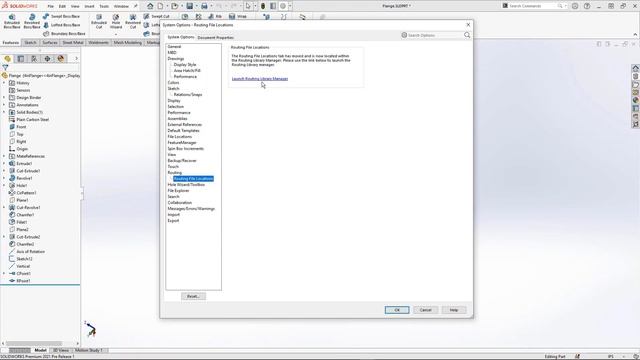Select File Locations in the options list

(x=180, y=137)
